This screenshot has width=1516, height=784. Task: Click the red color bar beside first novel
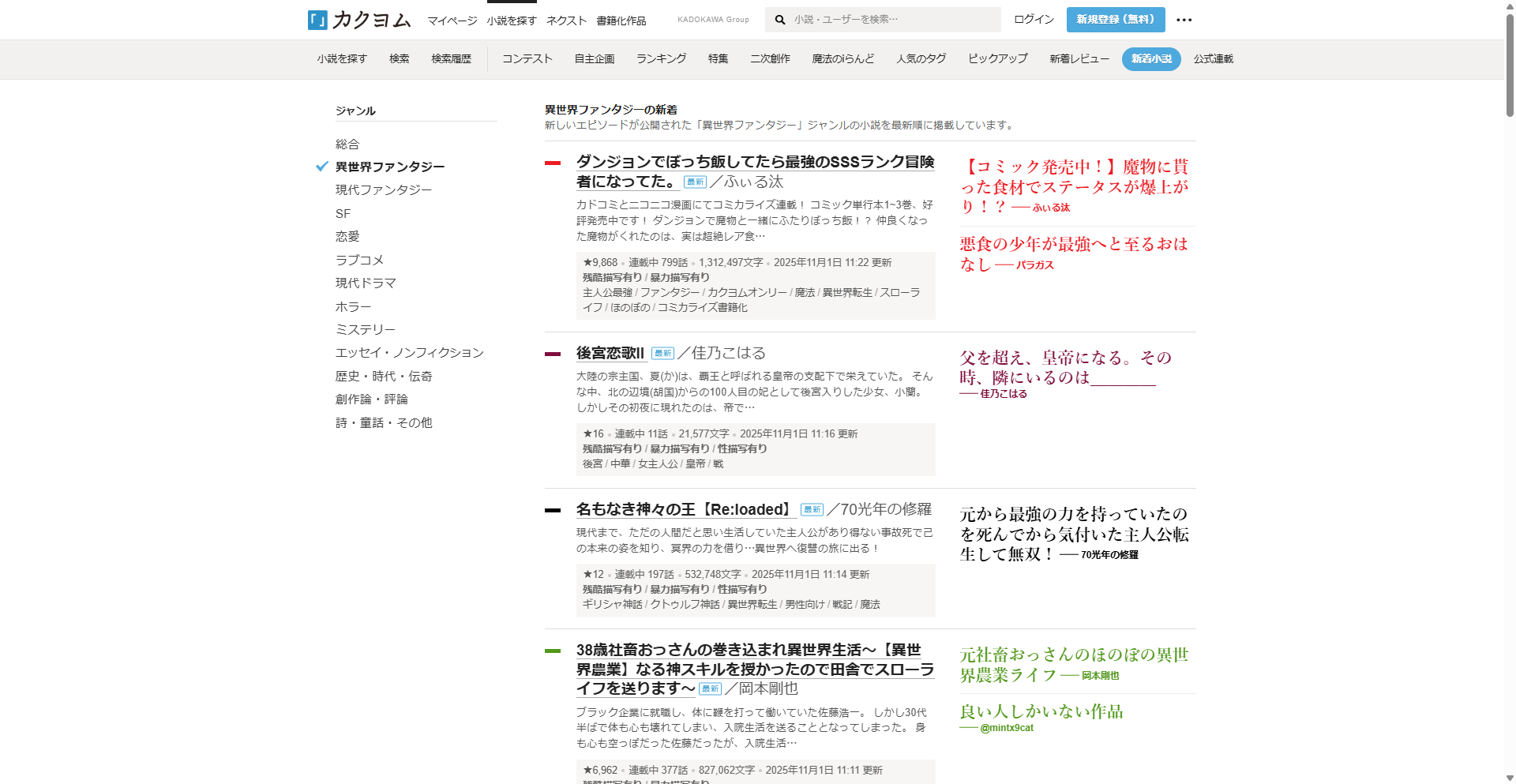point(553,163)
